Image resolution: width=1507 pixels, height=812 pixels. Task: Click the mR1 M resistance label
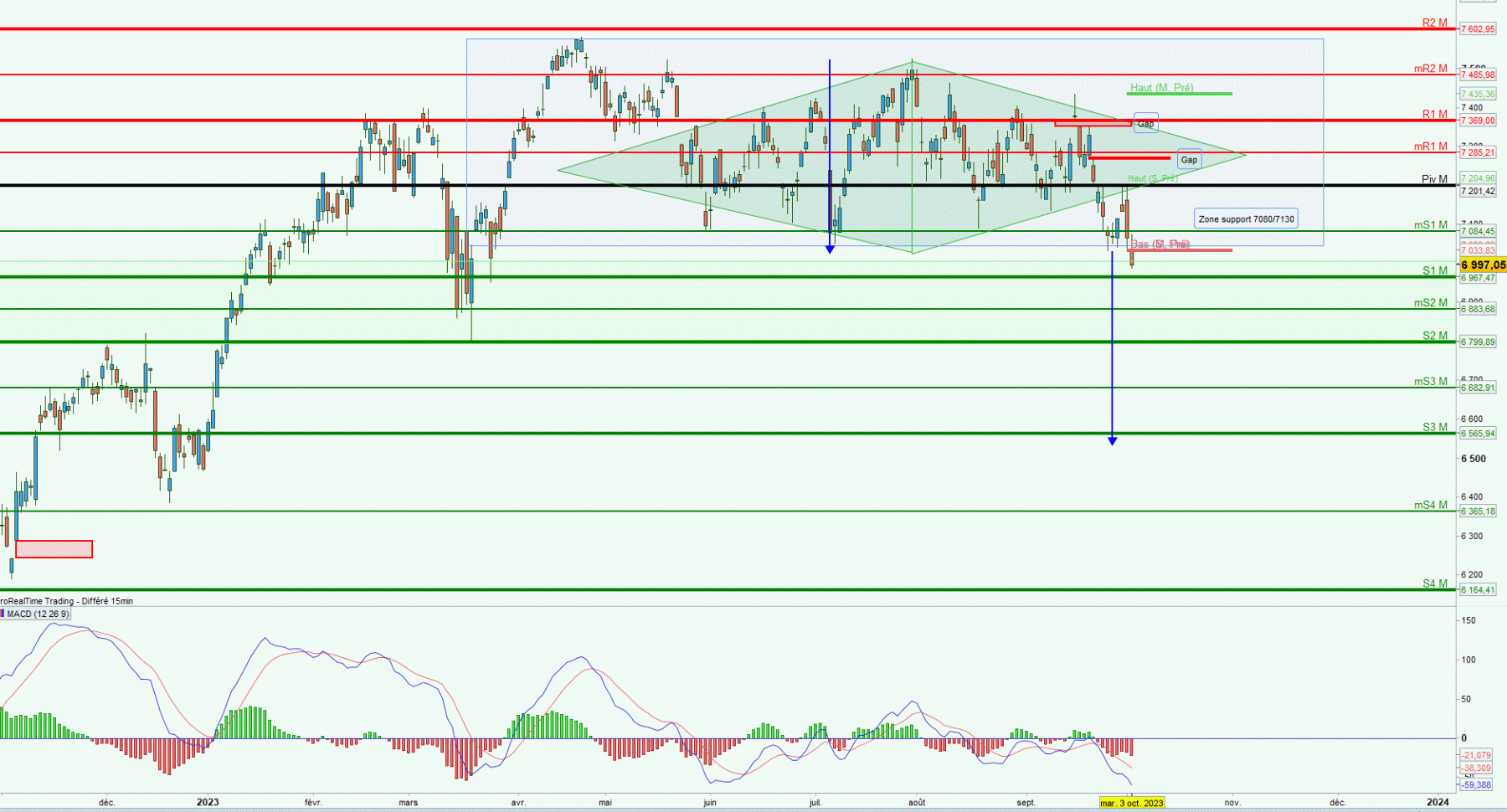[x=1431, y=146]
